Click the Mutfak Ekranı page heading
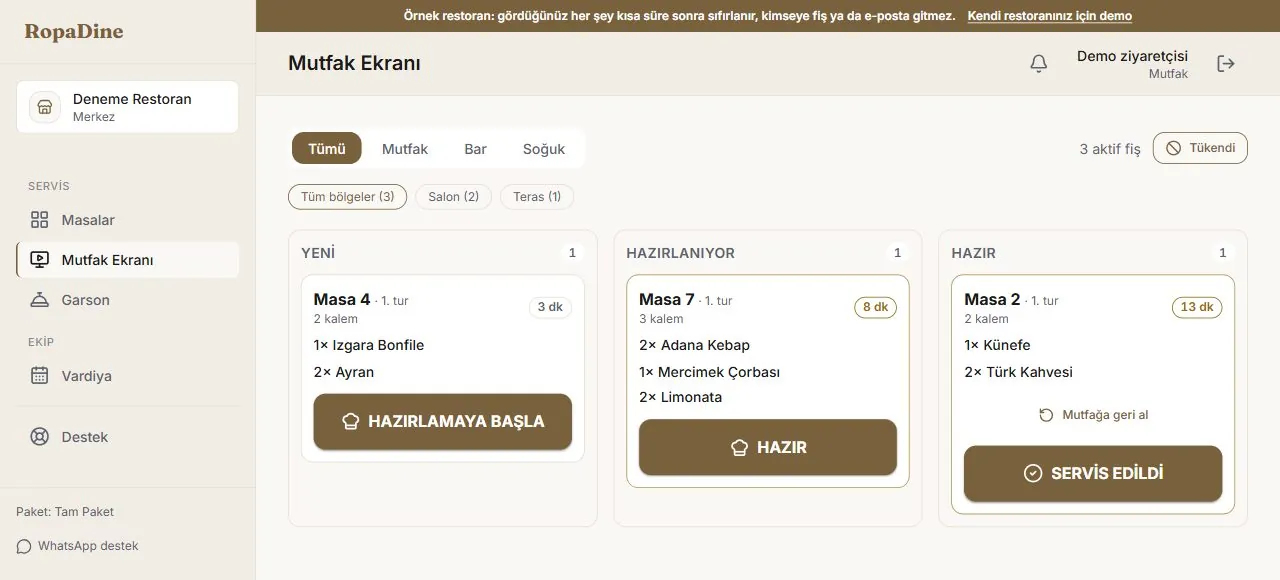Viewport: 1280px width, 580px height. (x=354, y=63)
